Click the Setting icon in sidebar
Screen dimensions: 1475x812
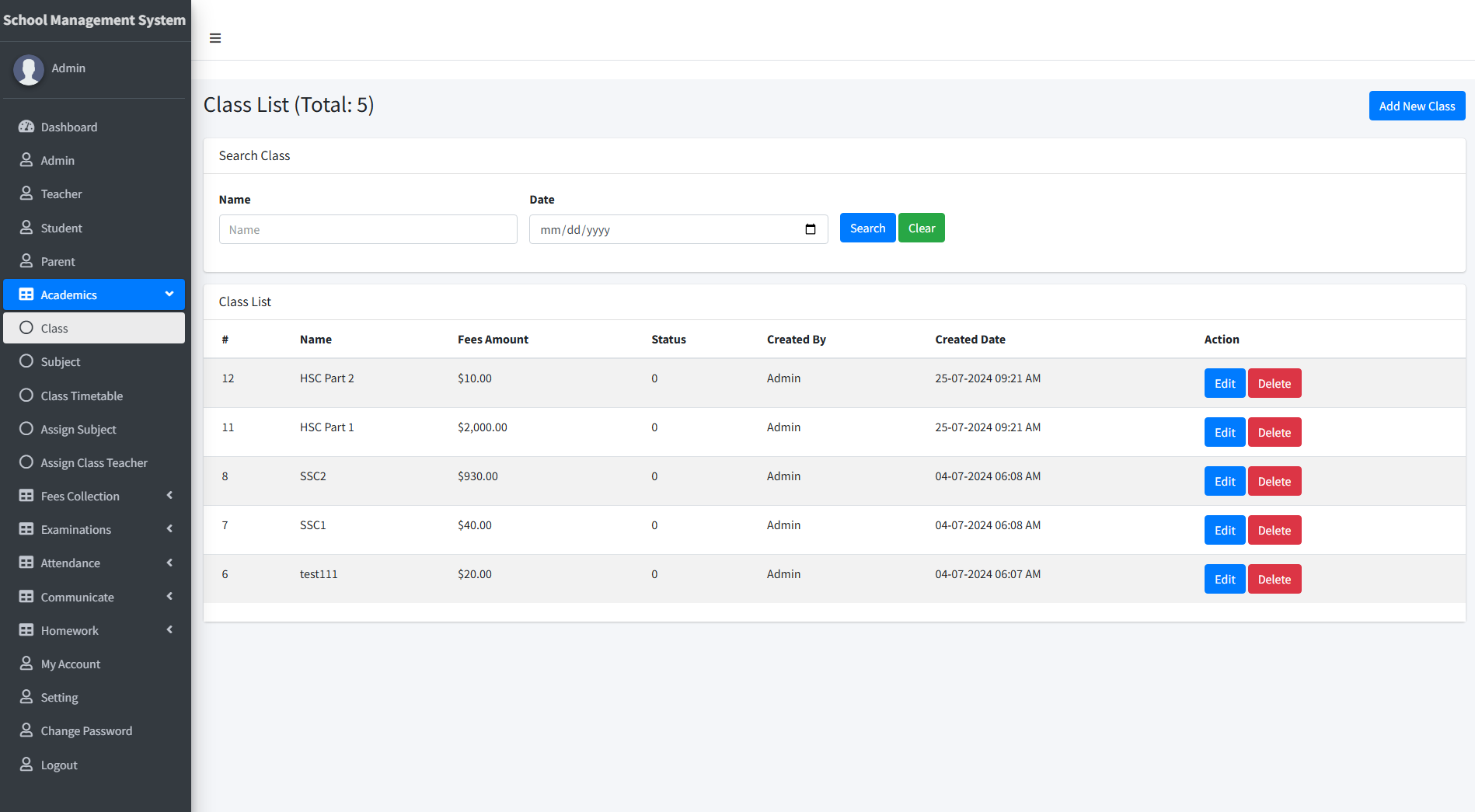pyautogui.click(x=26, y=697)
